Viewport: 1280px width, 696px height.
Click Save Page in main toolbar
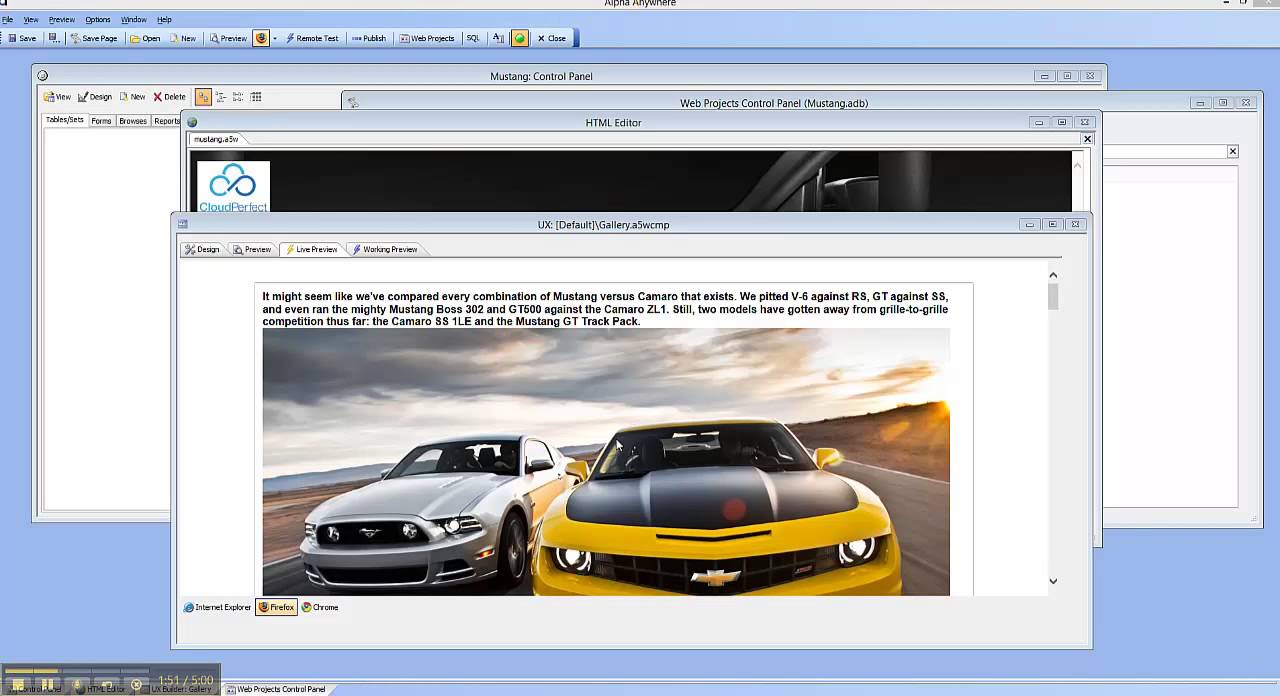(x=93, y=38)
